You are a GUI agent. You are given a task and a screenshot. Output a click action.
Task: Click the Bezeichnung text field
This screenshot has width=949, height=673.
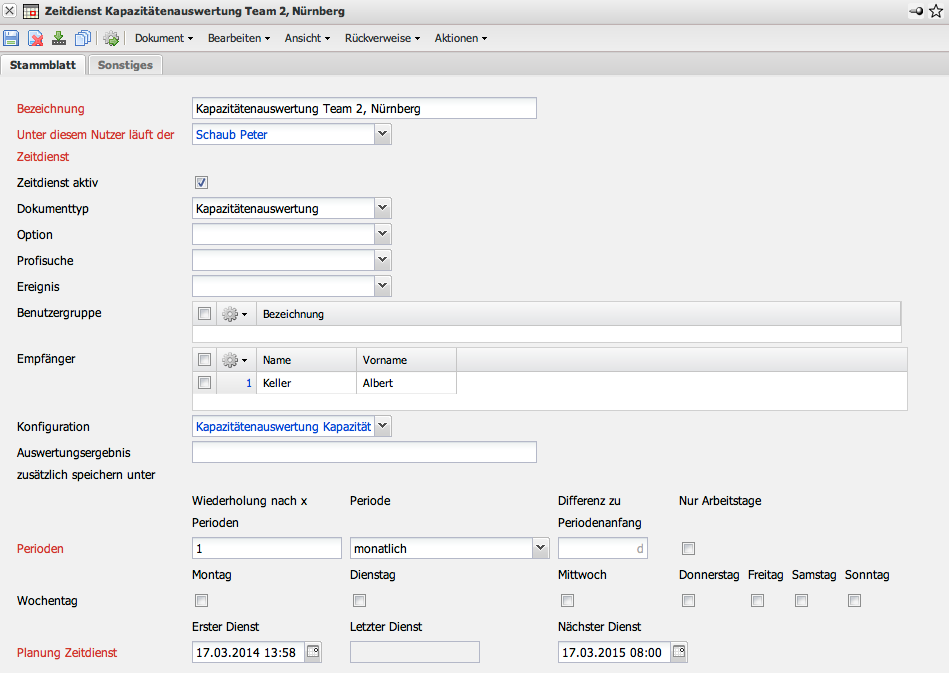(364, 108)
